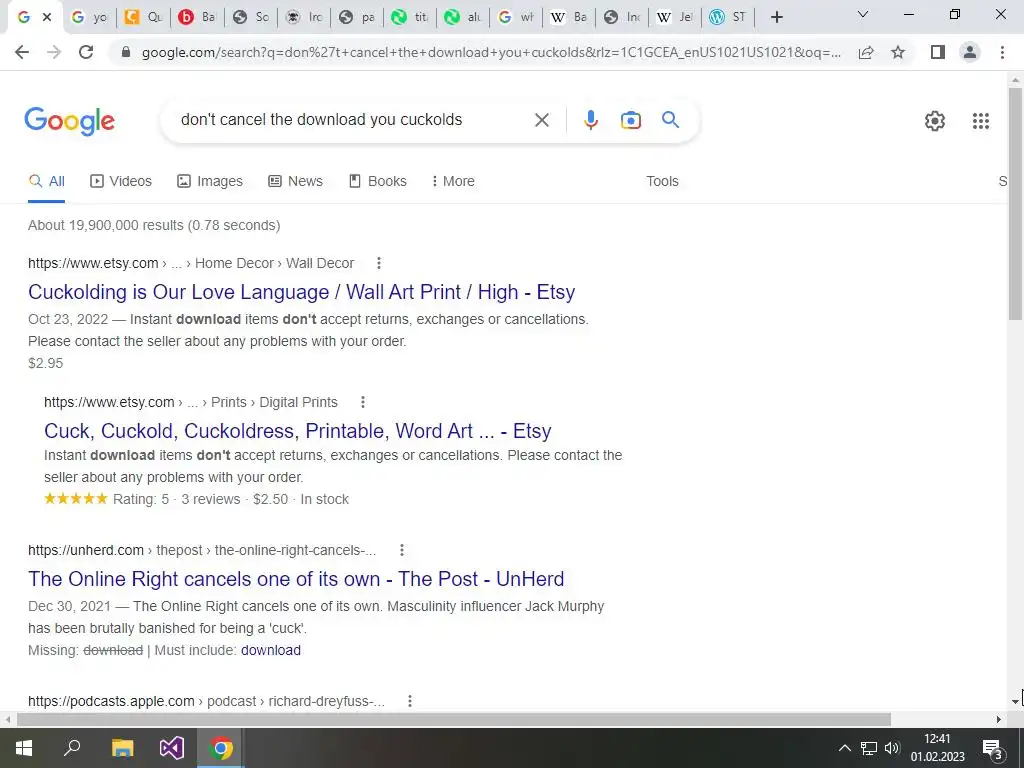
Task: Click the Chrome back arrow
Action: click(22, 52)
